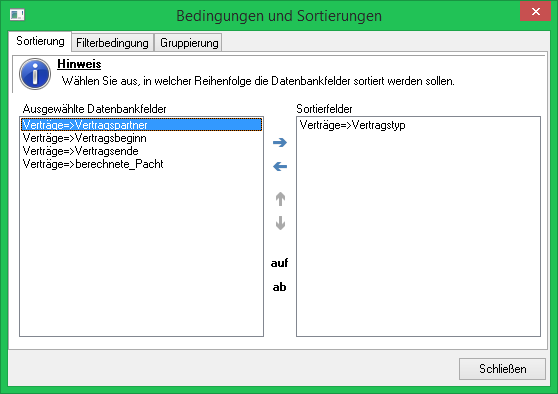Select Verträge=>Vertragspartner in the field list

click(141, 125)
